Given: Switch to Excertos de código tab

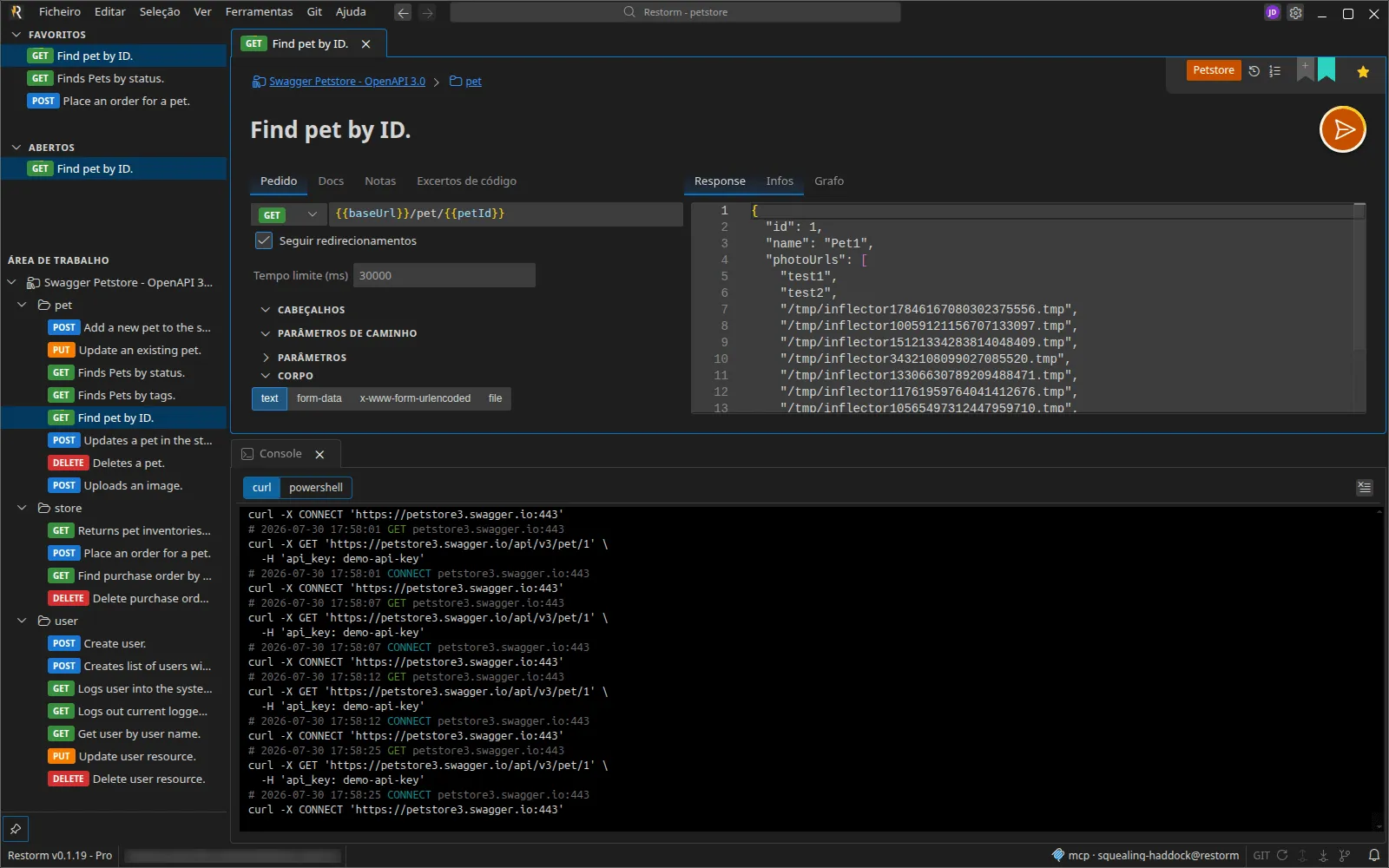Looking at the screenshot, I should [x=466, y=181].
